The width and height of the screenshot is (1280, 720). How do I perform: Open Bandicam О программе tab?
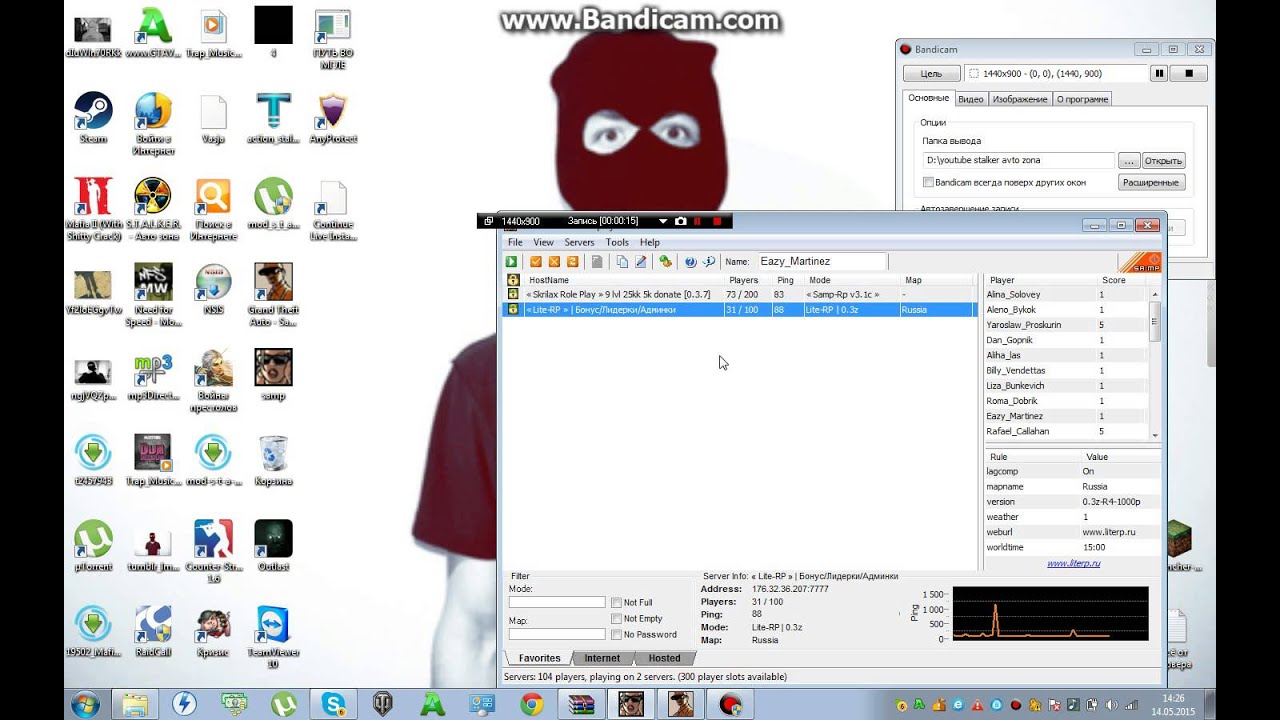tap(1082, 99)
